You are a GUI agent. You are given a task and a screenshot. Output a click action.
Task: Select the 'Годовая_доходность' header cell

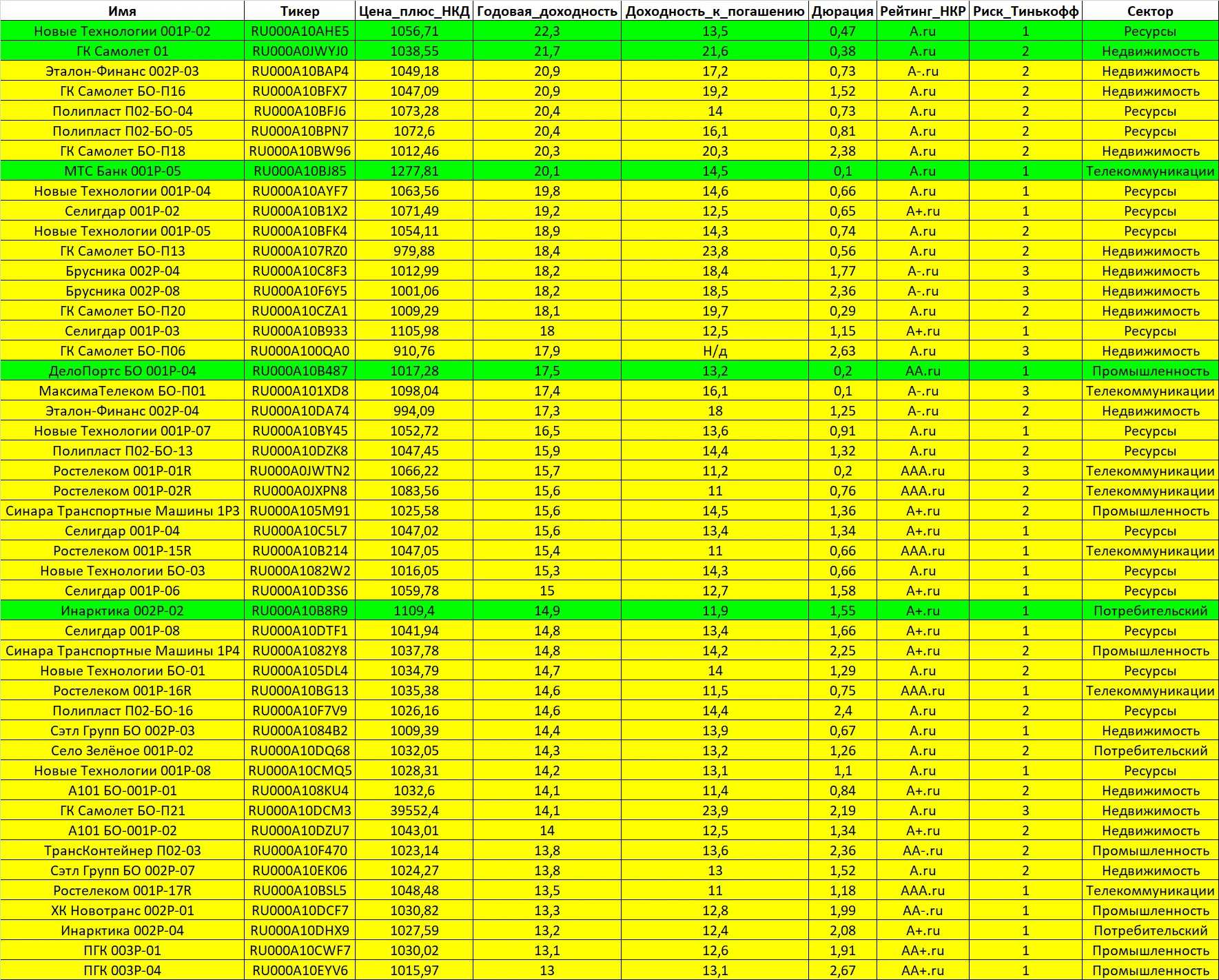coord(547,11)
